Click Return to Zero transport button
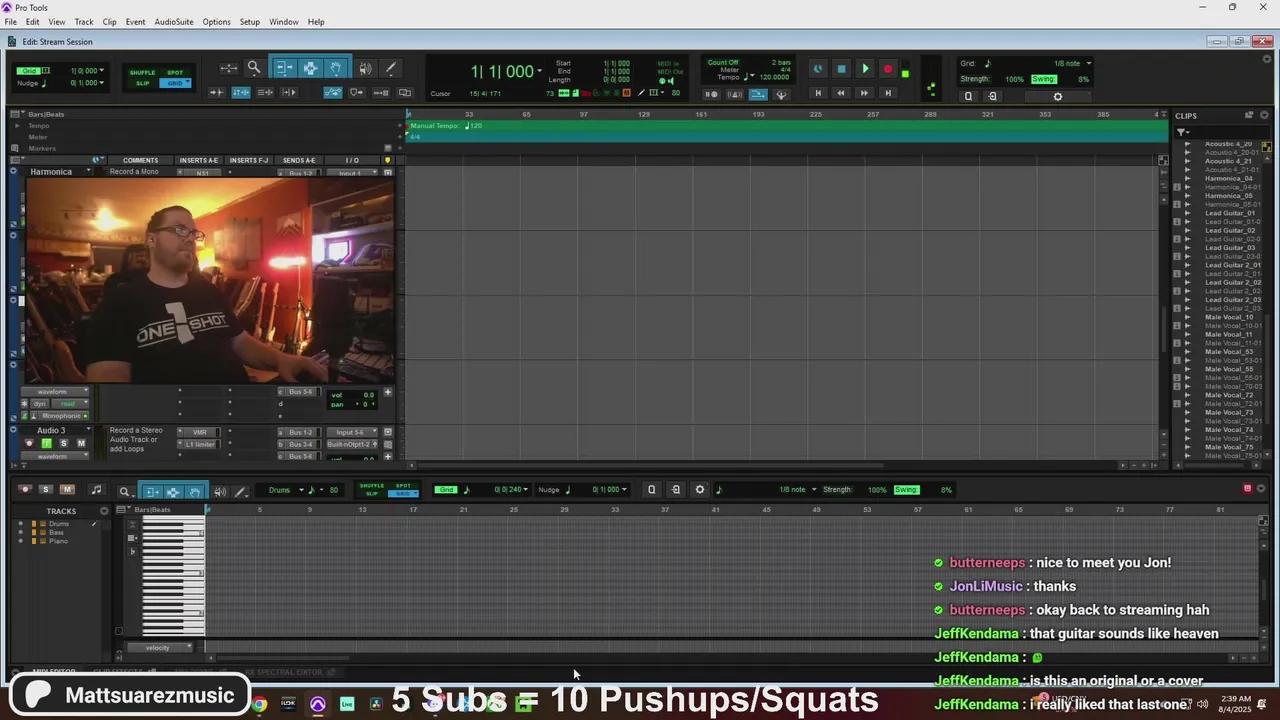 (817, 93)
